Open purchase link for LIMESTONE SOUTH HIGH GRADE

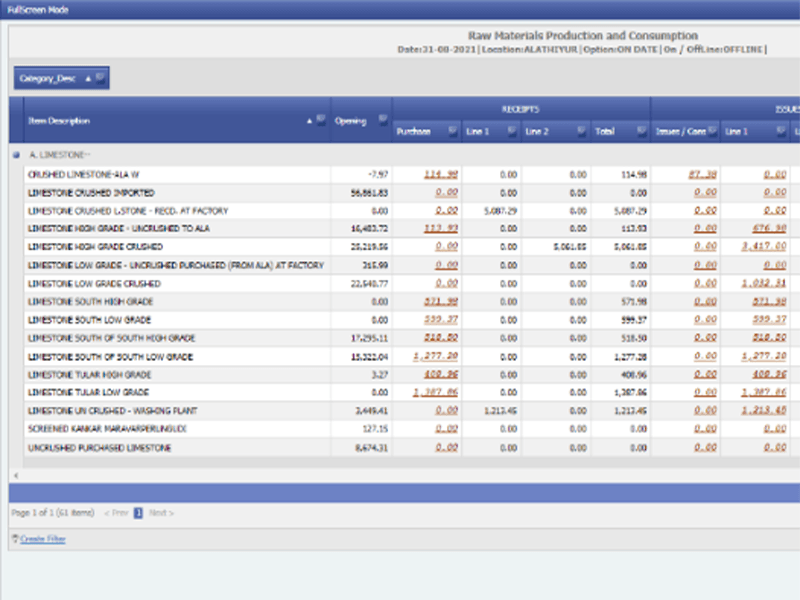[441, 302]
